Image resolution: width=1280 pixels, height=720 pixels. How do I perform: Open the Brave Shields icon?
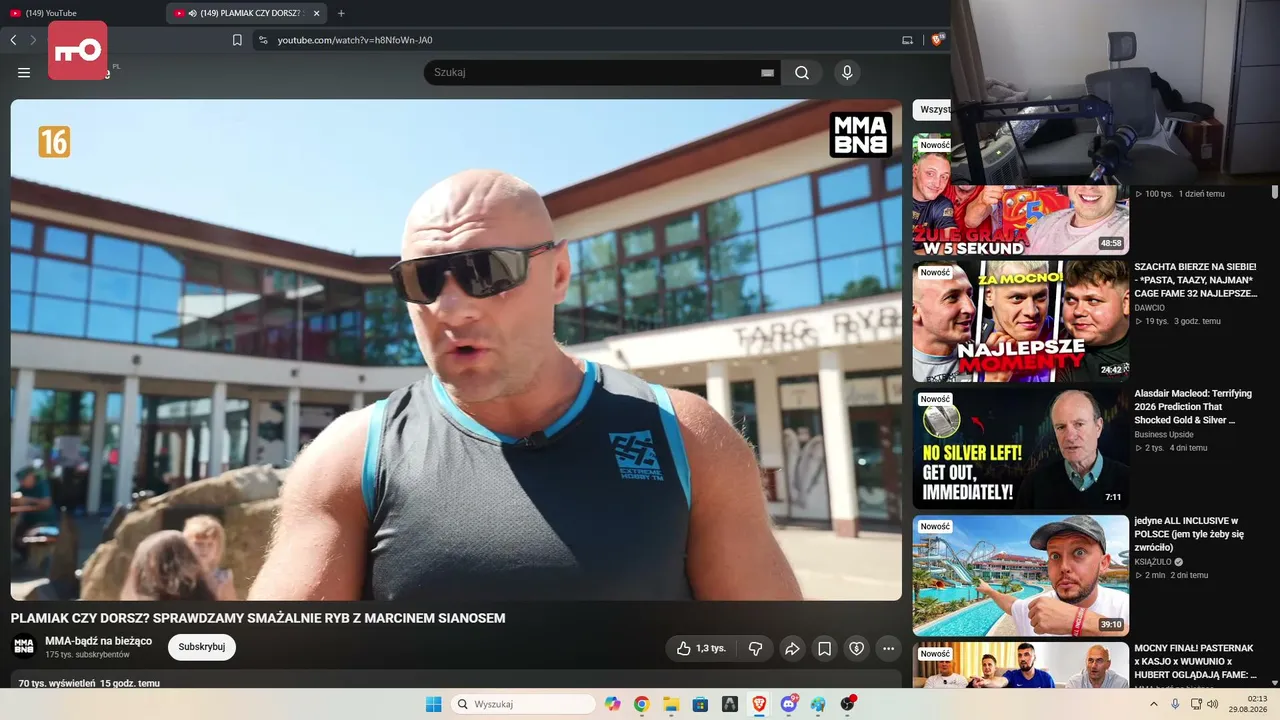(937, 40)
